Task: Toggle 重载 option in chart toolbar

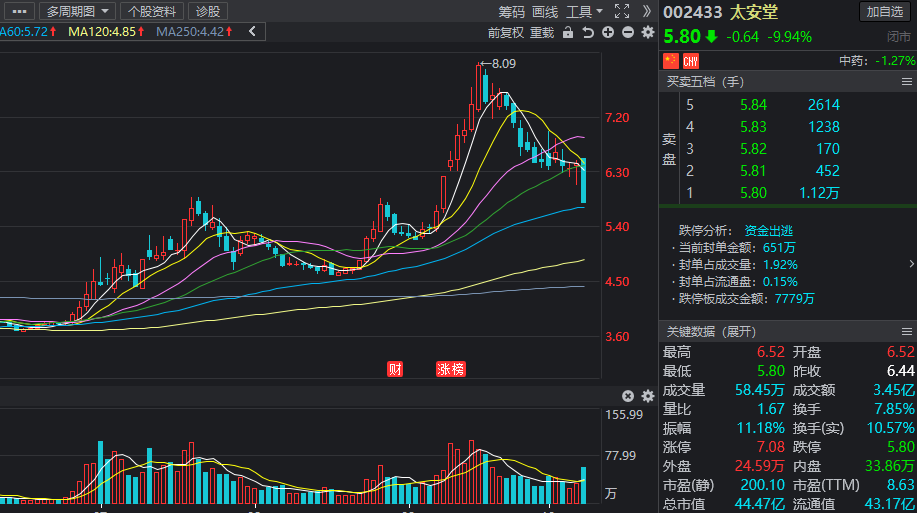Action: coord(542,33)
